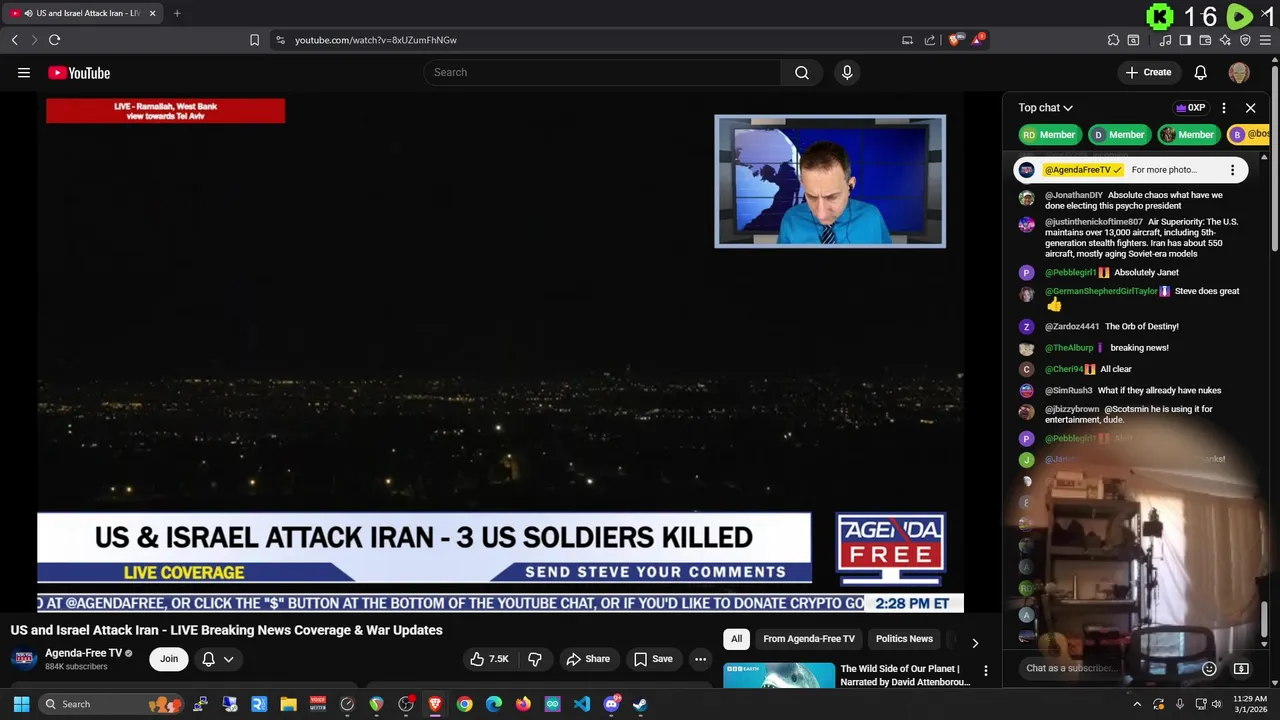Reload the page
1280x720 pixels.
(54, 40)
